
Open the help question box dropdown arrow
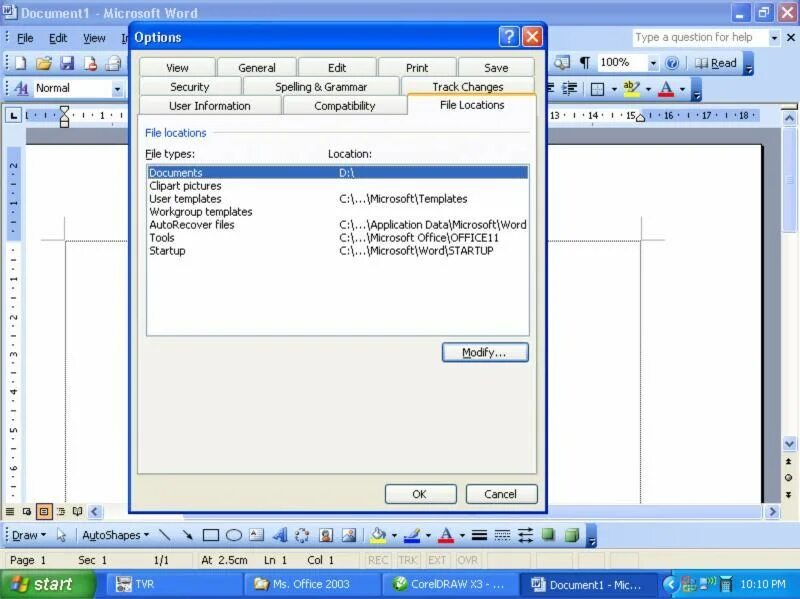point(774,38)
